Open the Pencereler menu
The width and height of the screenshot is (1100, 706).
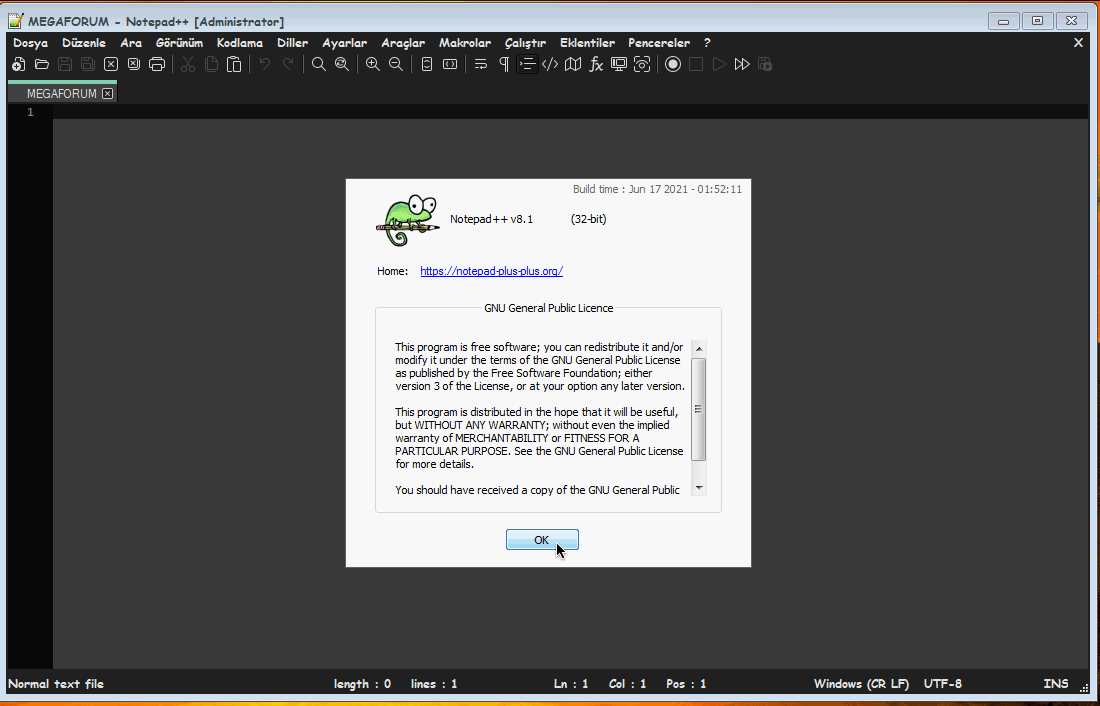(659, 43)
